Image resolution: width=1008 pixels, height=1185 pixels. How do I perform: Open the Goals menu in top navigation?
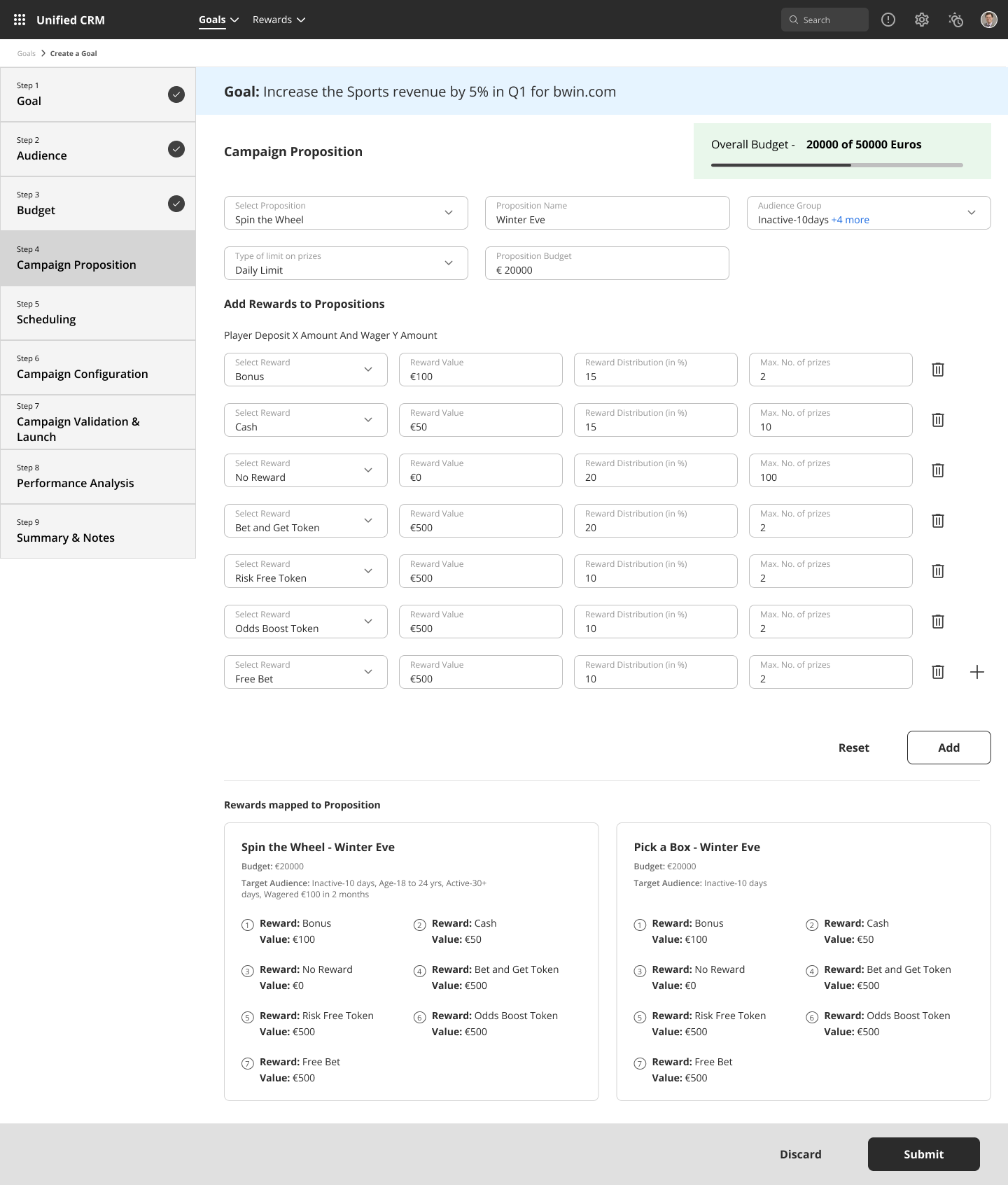coord(218,20)
